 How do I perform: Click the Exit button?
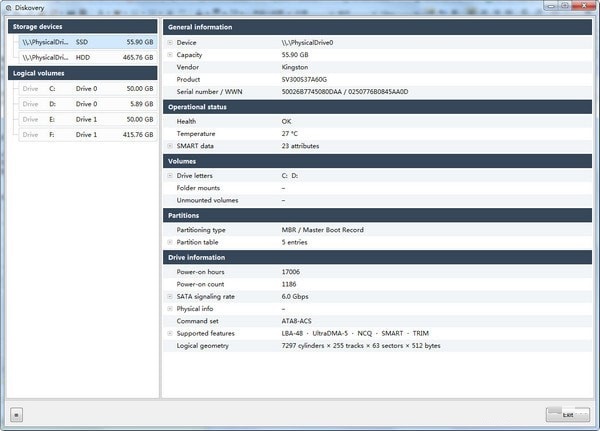click(x=567, y=415)
